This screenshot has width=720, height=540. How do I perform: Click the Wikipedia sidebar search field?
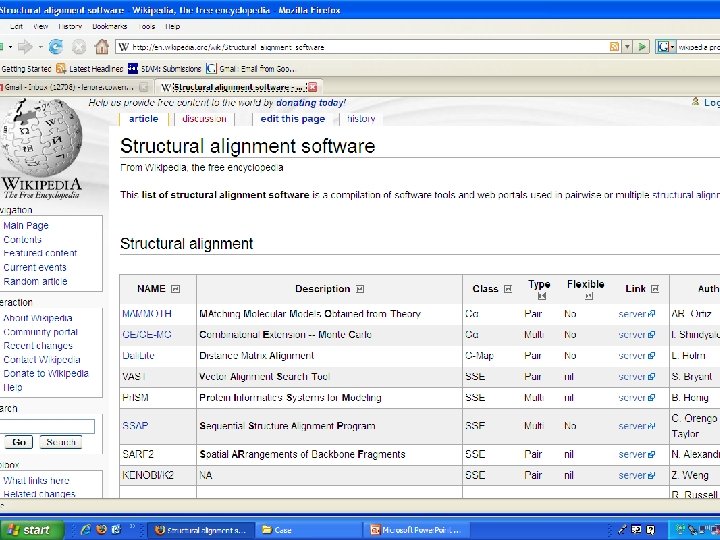click(47, 426)
